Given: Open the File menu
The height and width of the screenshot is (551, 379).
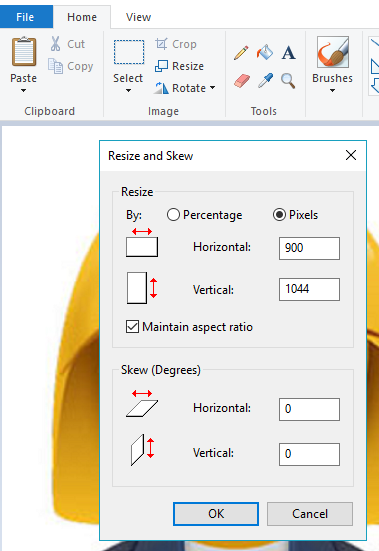Looking at the screenshot, I should pyautogui.click(x=25, y=17).
